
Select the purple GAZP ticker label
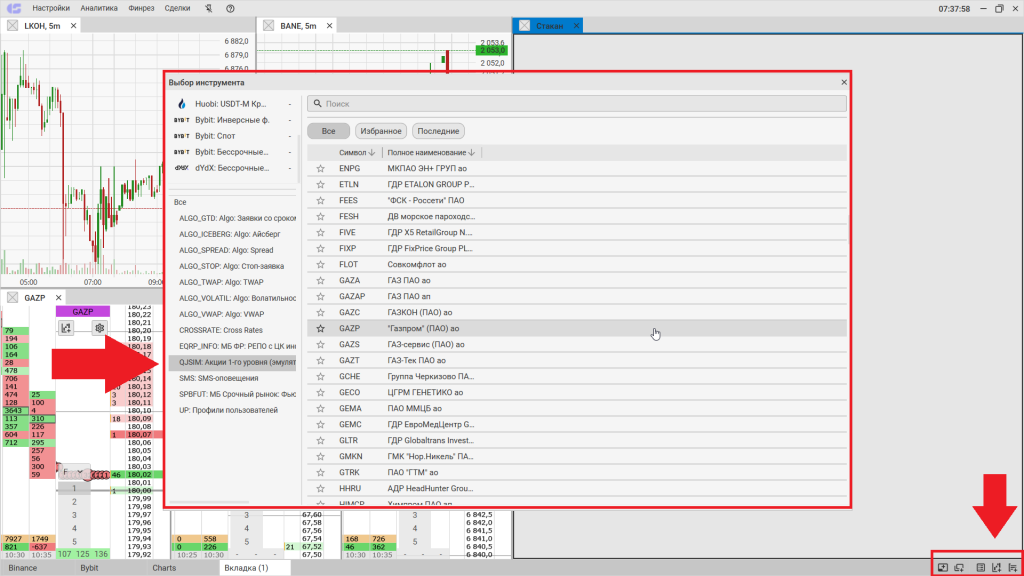[x=82, y=311]
